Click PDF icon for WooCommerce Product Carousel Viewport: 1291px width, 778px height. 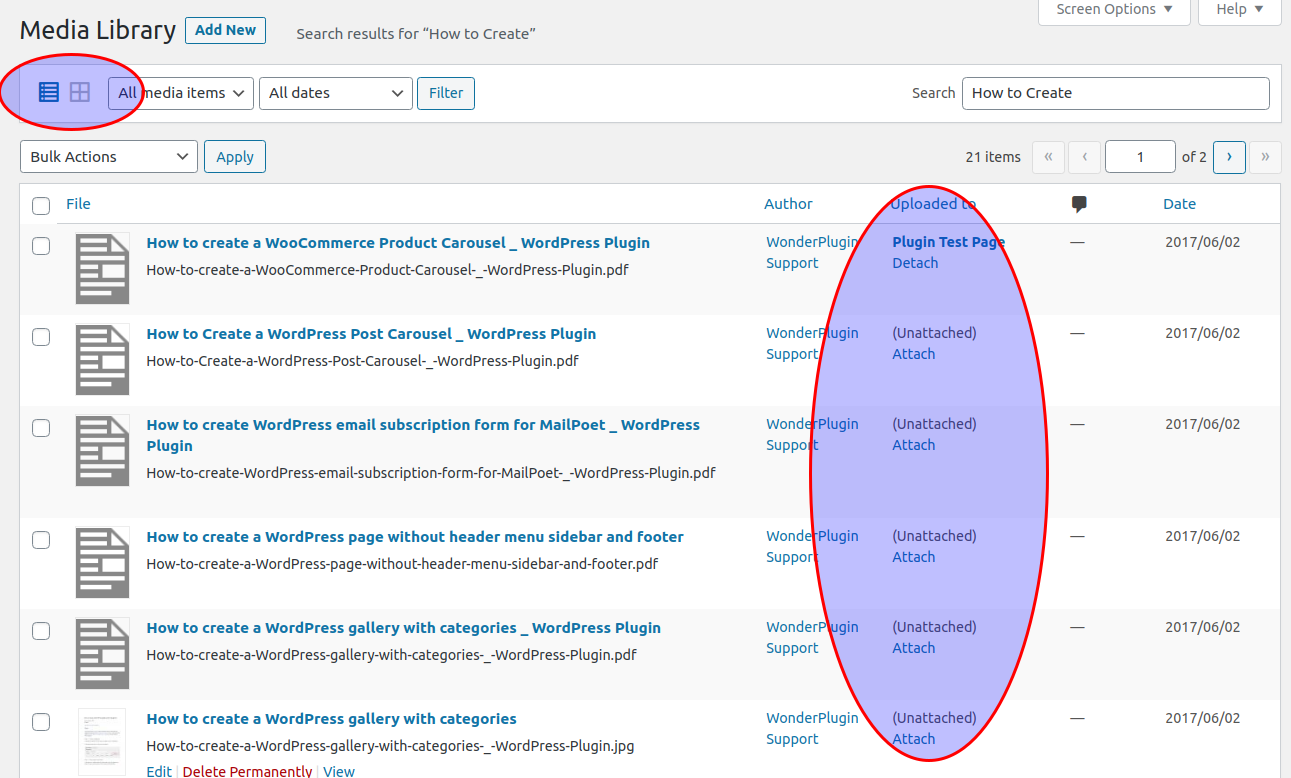(103, 268)
